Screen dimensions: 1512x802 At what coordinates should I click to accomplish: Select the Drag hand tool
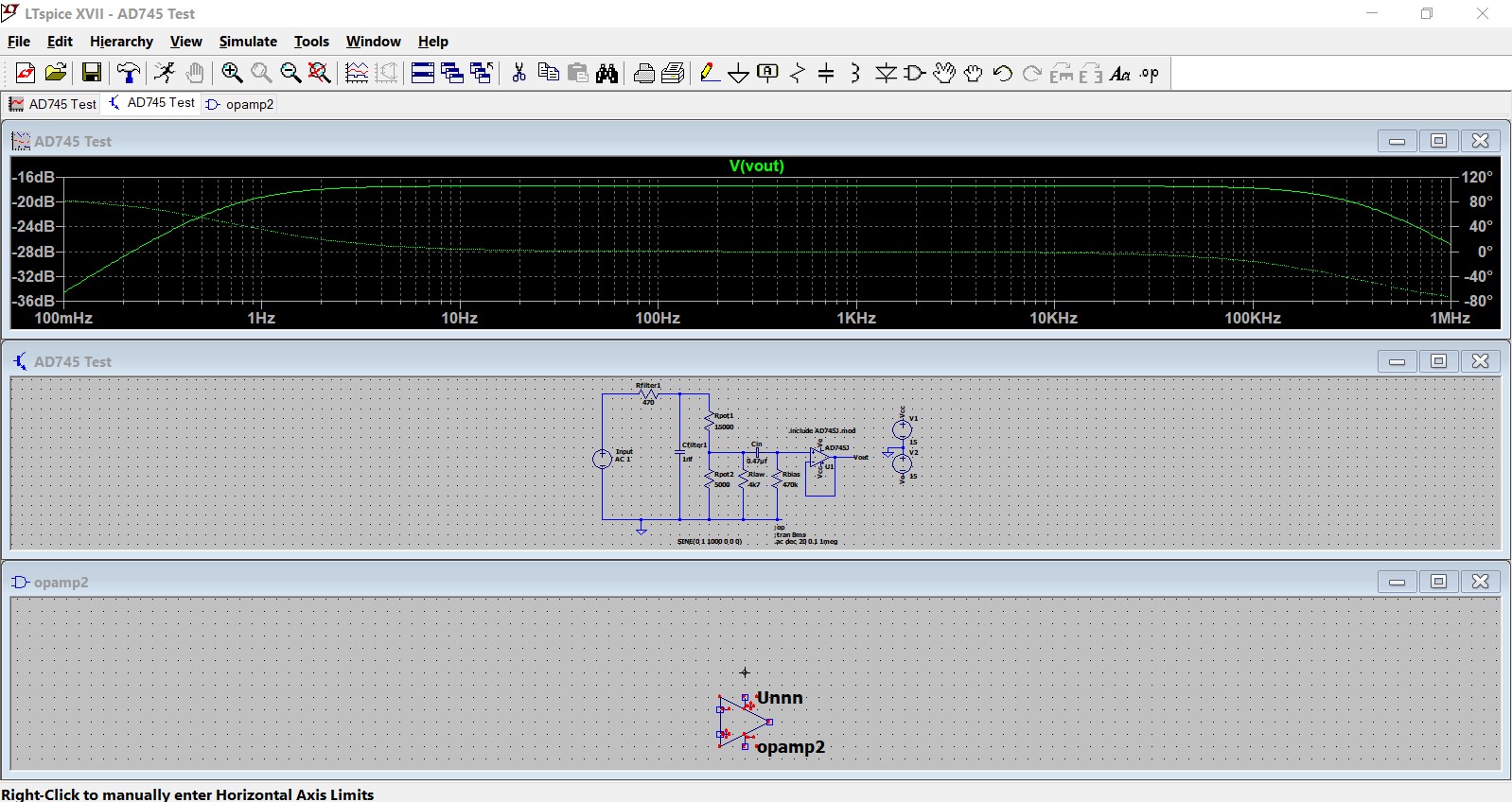974,73
